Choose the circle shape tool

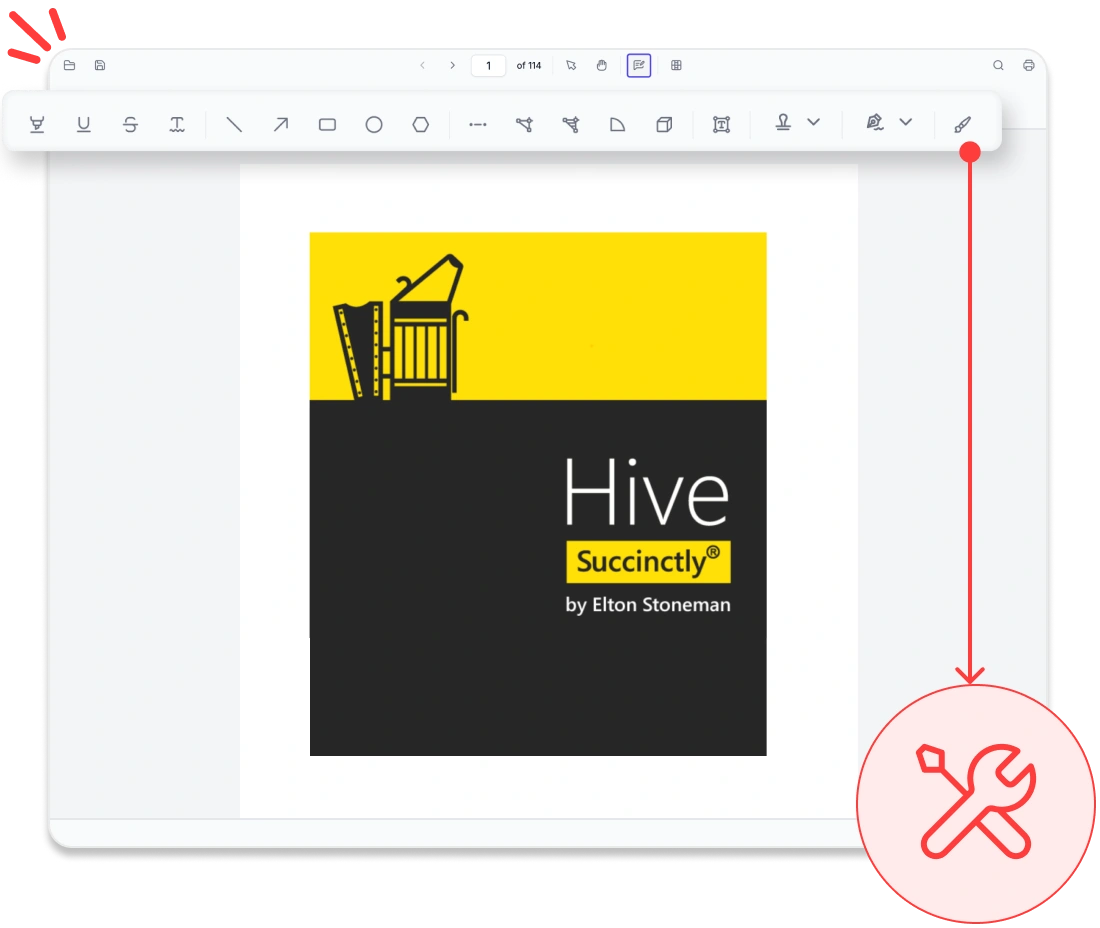[374, 125]
